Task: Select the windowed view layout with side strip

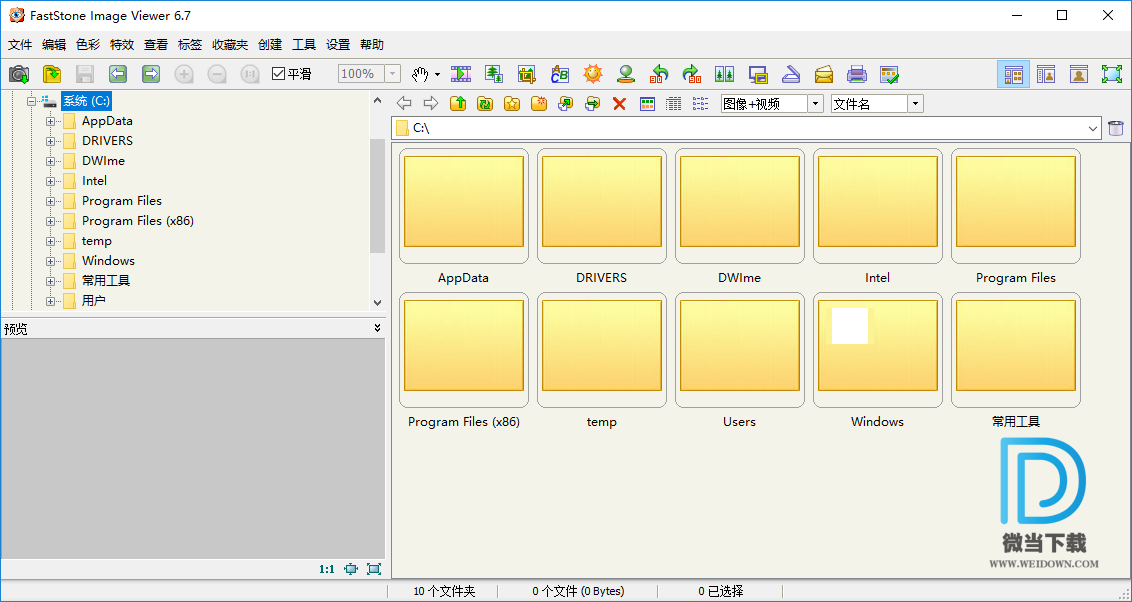Action: coord(1046,74)
